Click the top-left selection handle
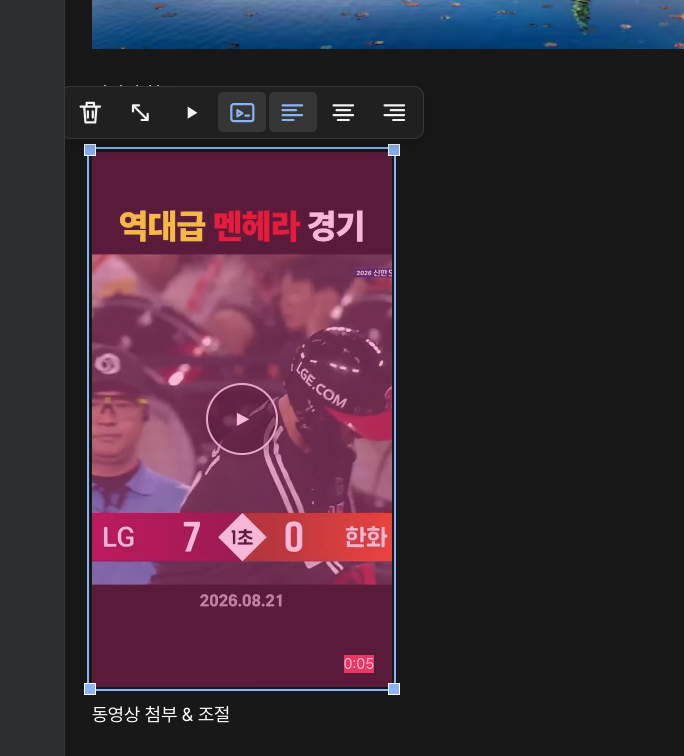684x756 pixels. tap(90, 150)
